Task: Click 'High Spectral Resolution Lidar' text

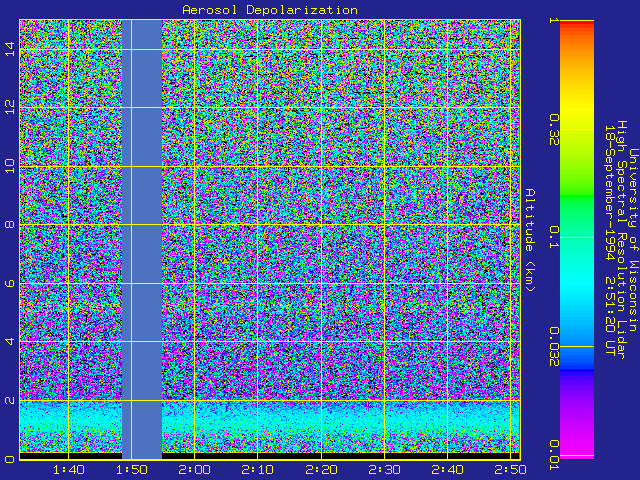Action: click(x=621, y=240)
